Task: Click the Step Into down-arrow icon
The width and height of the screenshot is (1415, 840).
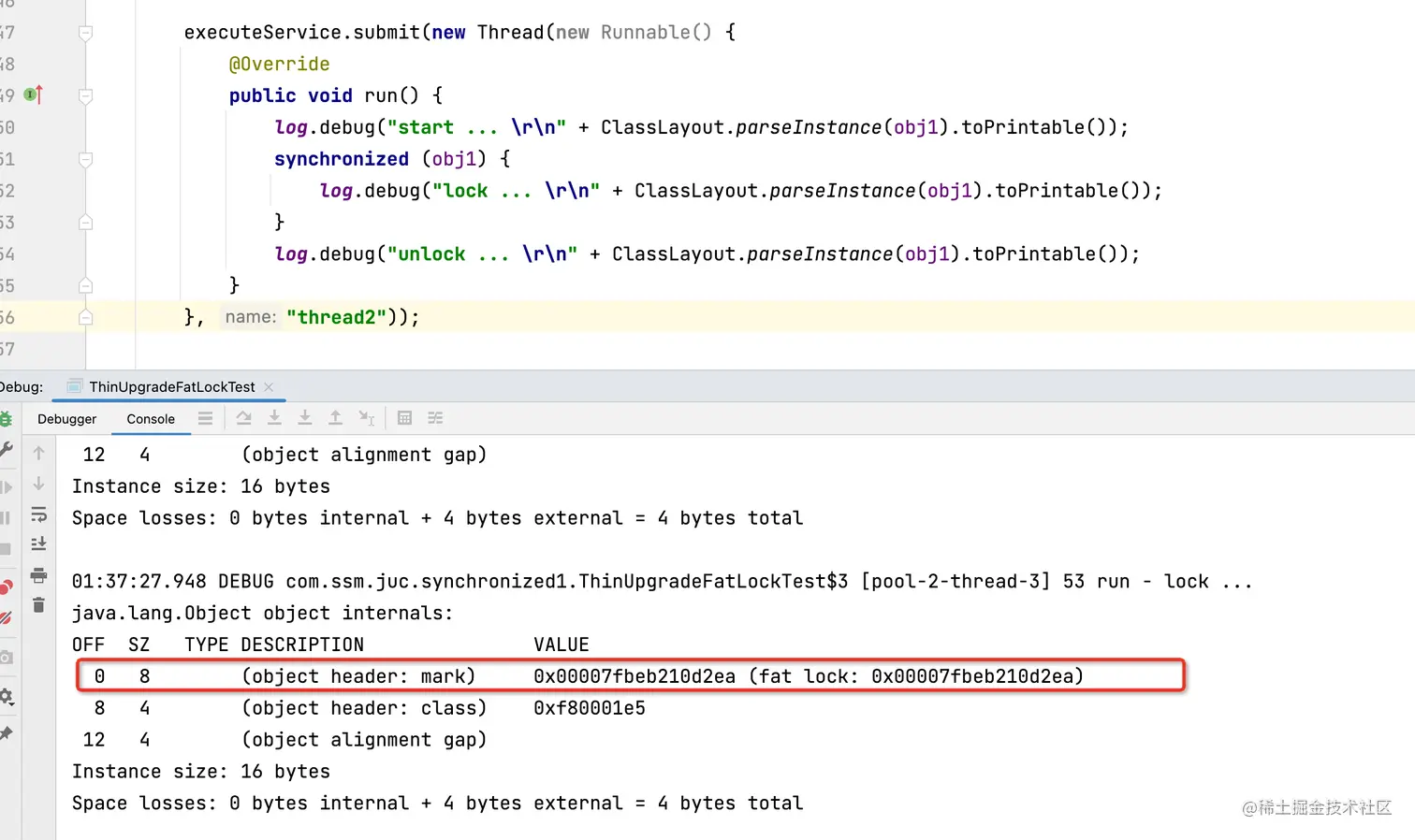Action: tap(274, 418)
